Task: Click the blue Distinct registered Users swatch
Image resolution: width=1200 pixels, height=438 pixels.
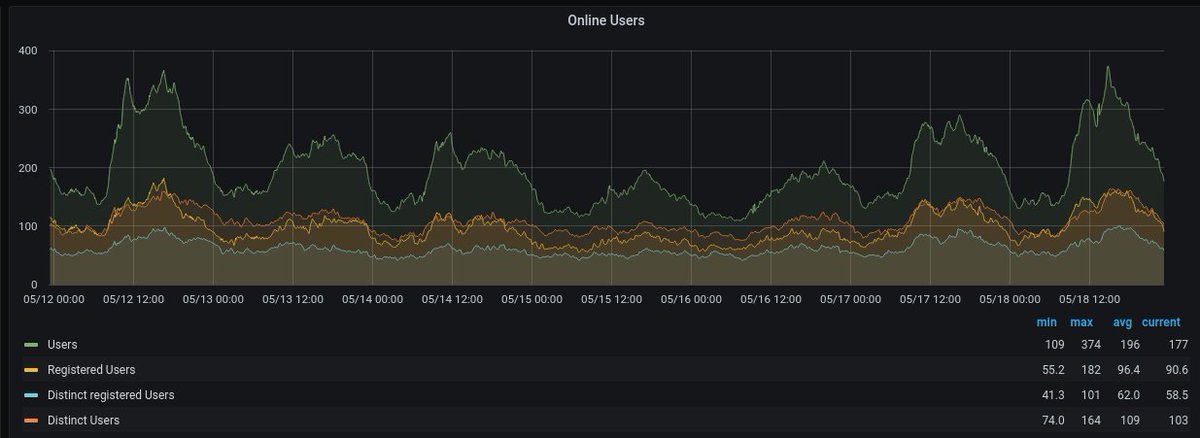Action: pos(31,395)
